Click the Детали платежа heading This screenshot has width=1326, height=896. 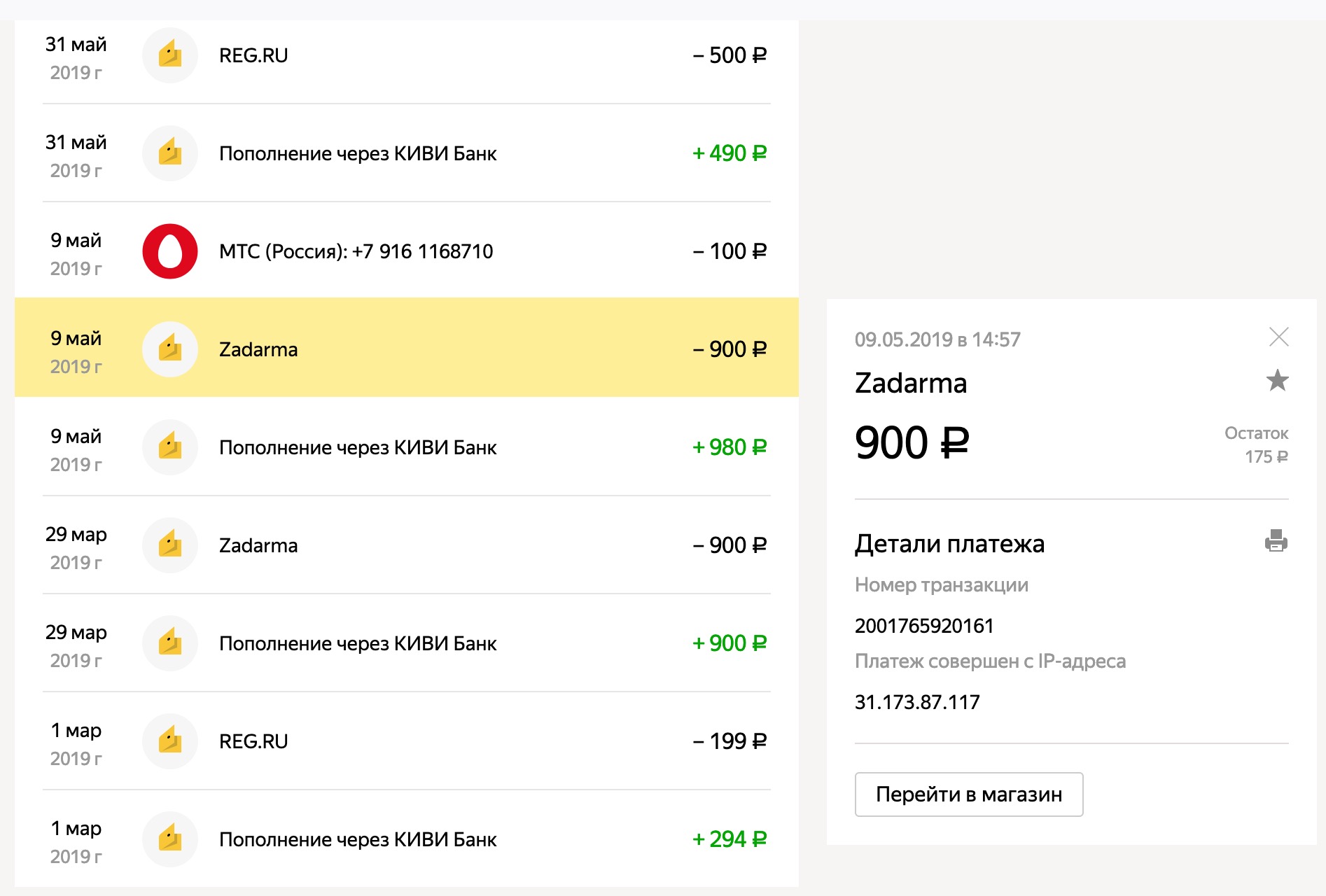(949, 544)
